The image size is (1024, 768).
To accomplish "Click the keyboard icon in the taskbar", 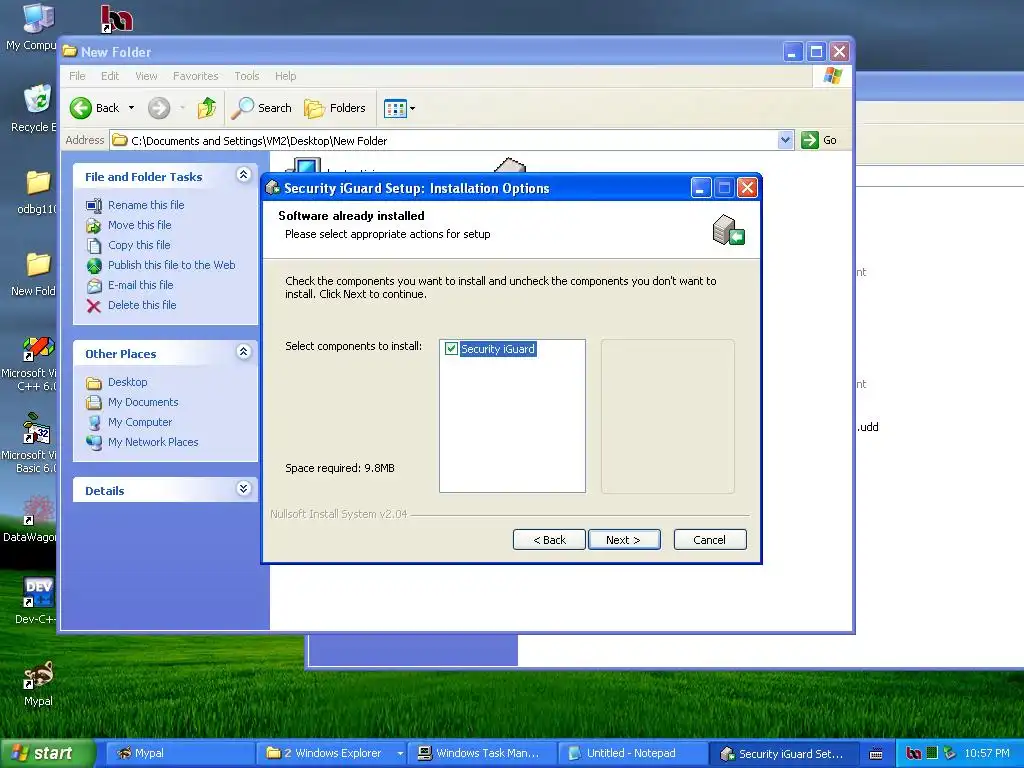I will point(876,754).
